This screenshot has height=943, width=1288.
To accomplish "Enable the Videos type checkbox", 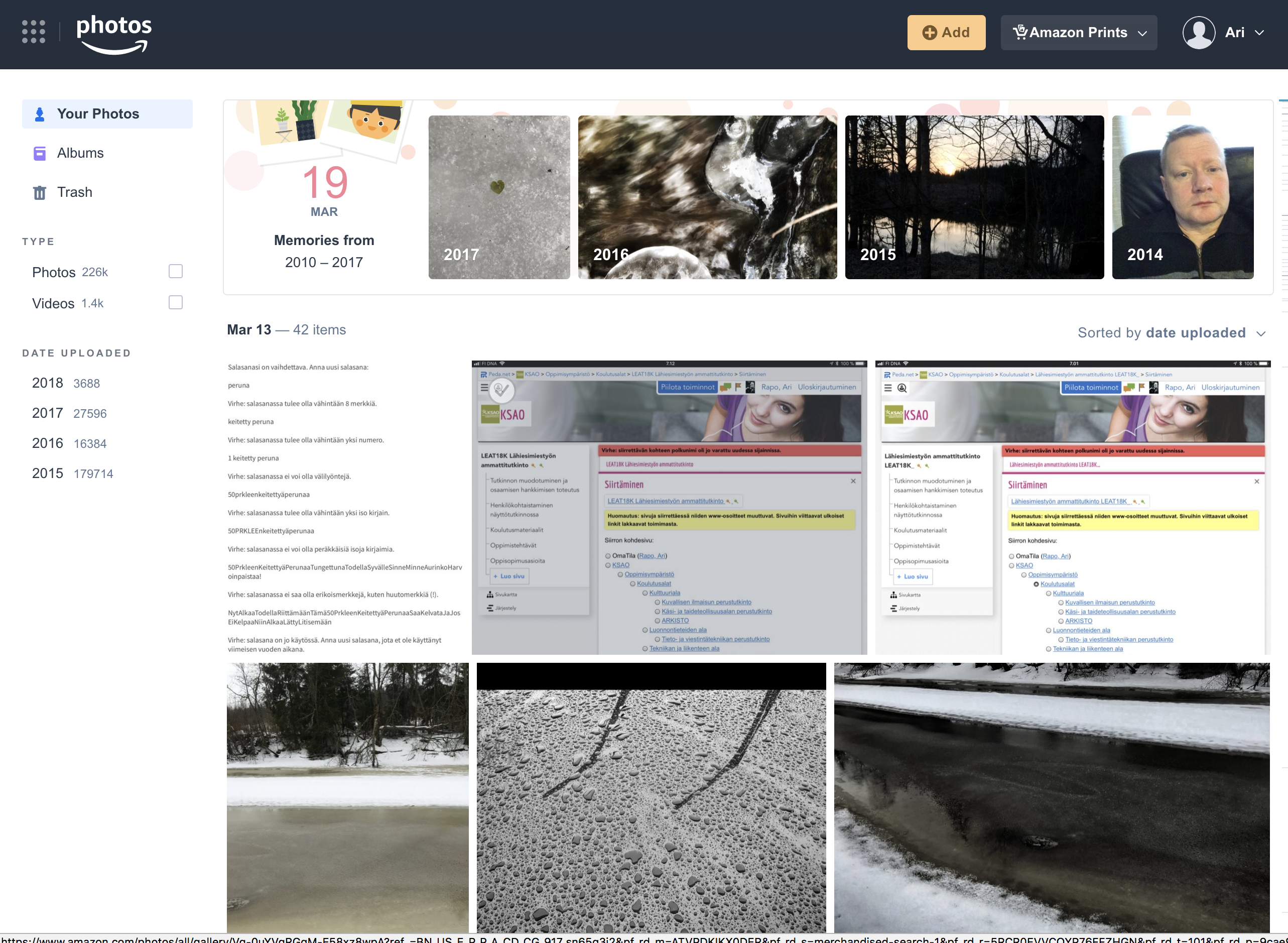I will pyautogui.click(x=175, y=303).
